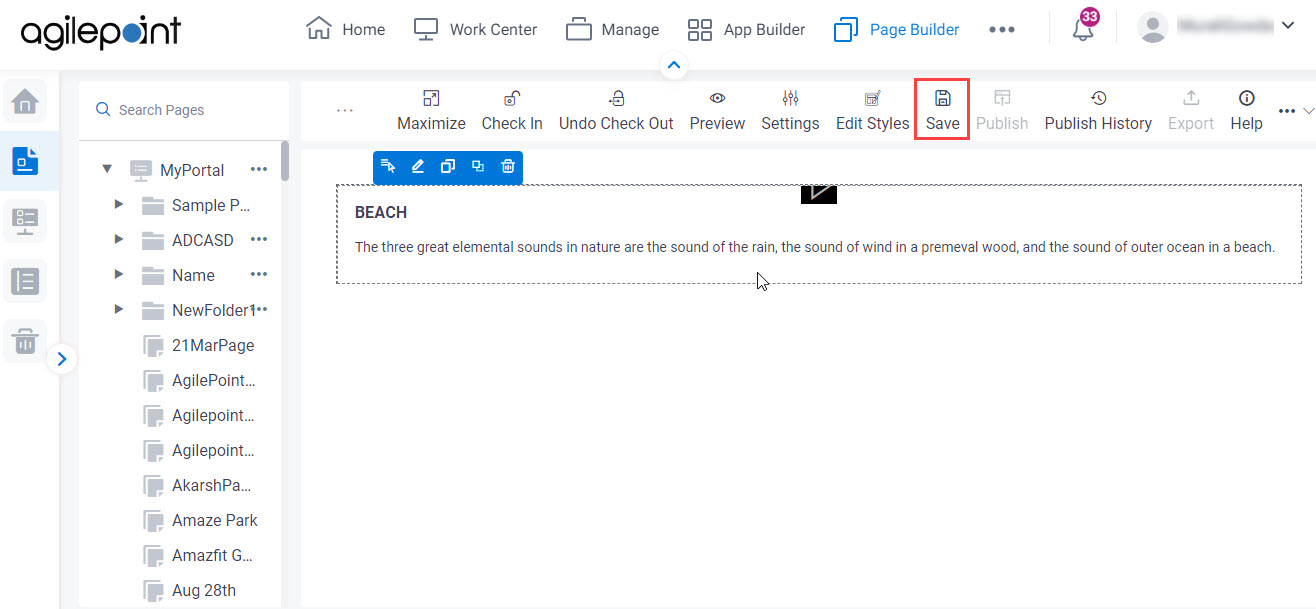This screenshot has width=1316, height=609.
Task: Open the top navigation more ellipsis
Action: click(1002, 30)
